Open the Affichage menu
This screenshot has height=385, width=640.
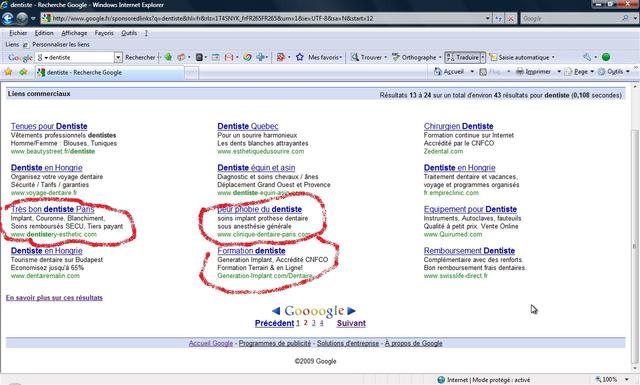click(74, 33)
